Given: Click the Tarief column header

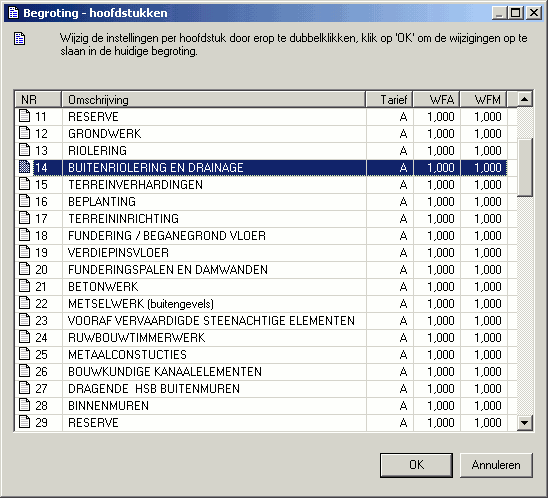Looking at the screenshot, I should pyautogui.click(x=389, y=100).
